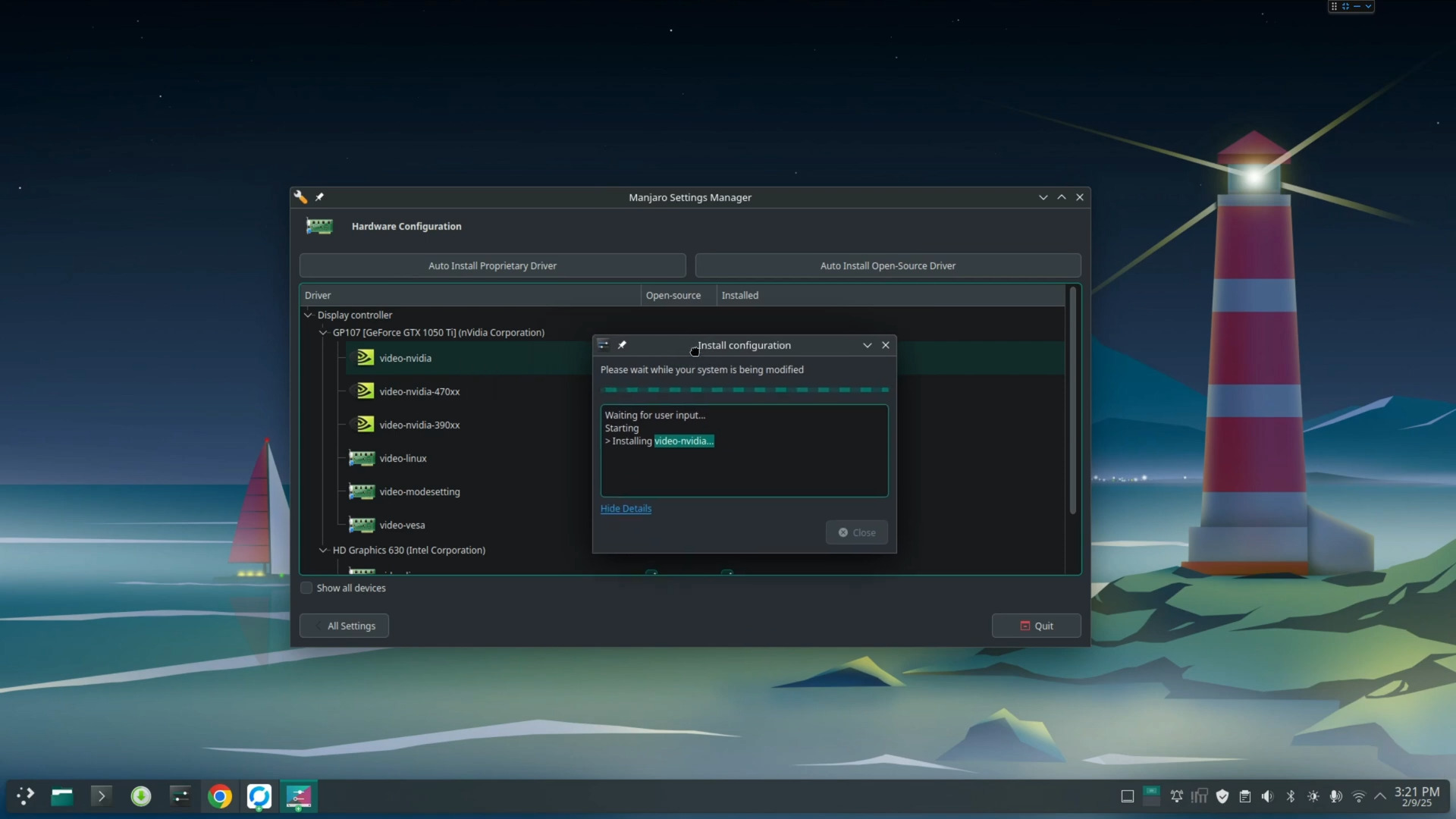Viewport: 1456px width, 819px height.
Task: Open the blue circular sync app icon
Action: [x=259, y=796]
